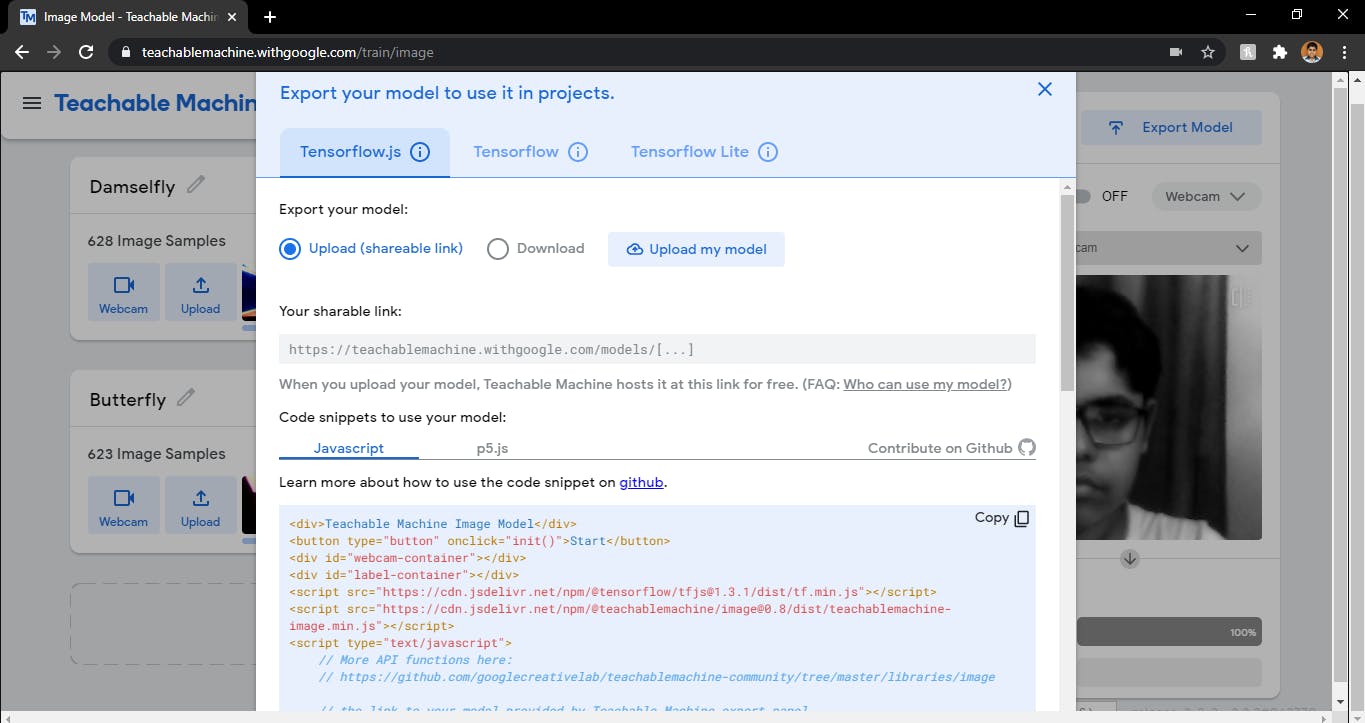
Task: Click the browser address bar URL
Action: point(288,52)
